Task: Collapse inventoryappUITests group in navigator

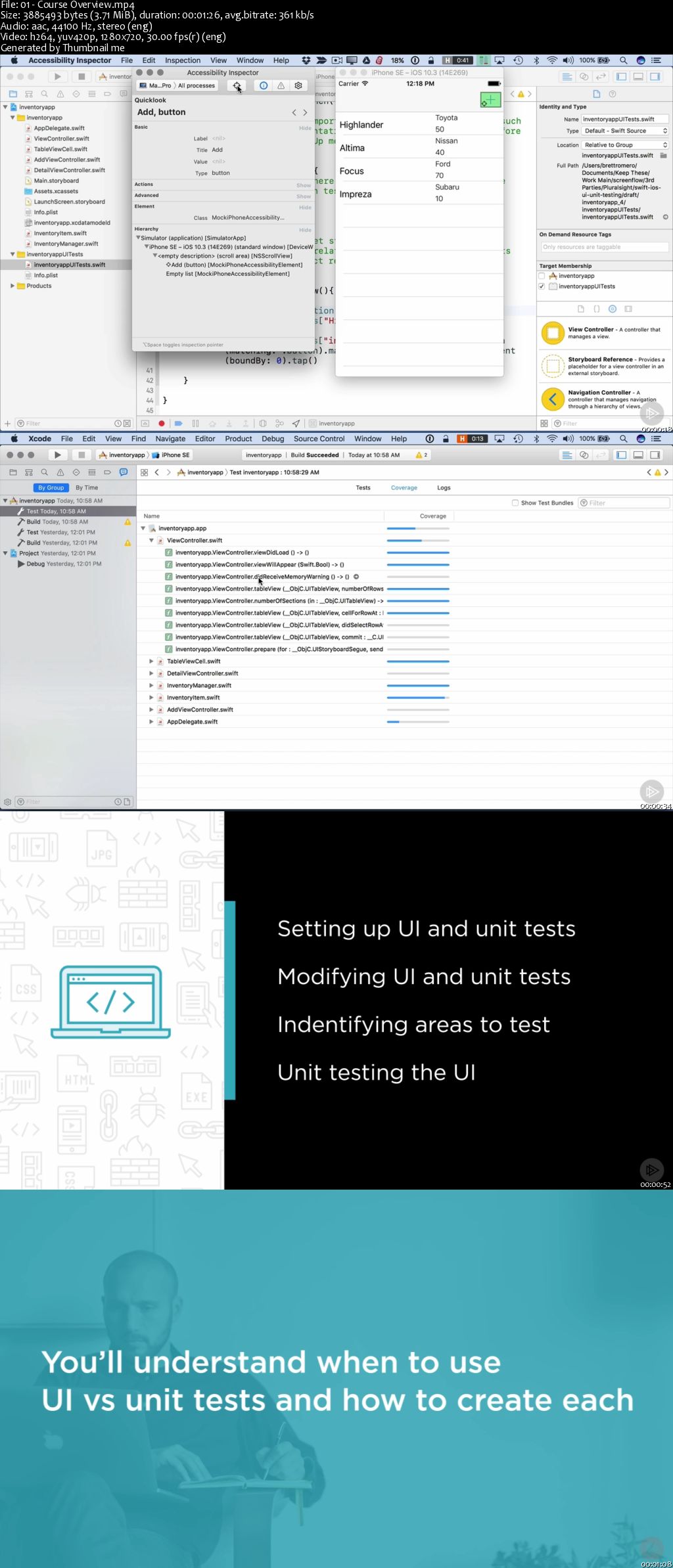Action: [x=12, y=254]
